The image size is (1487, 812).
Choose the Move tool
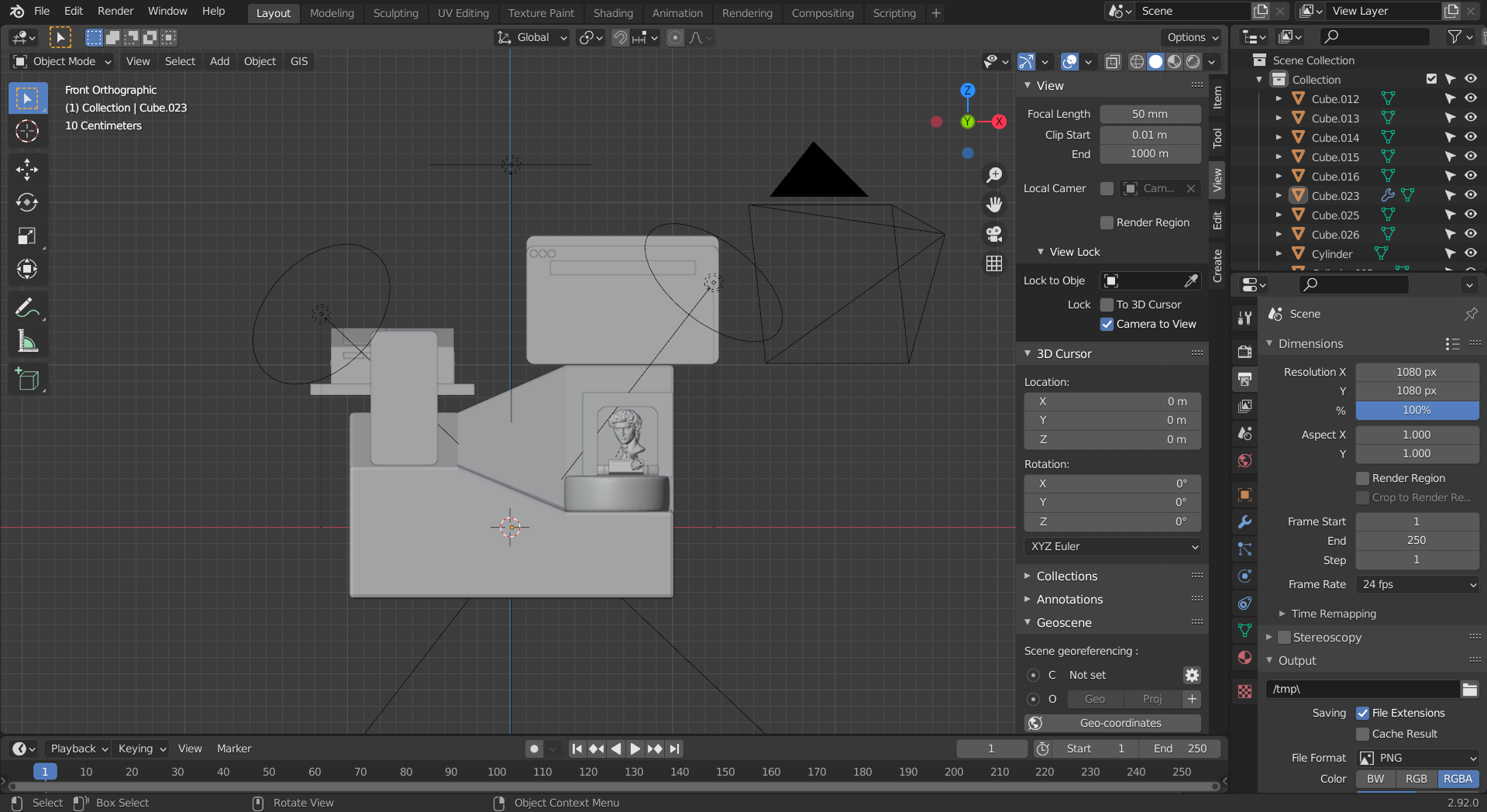[27, 170]
